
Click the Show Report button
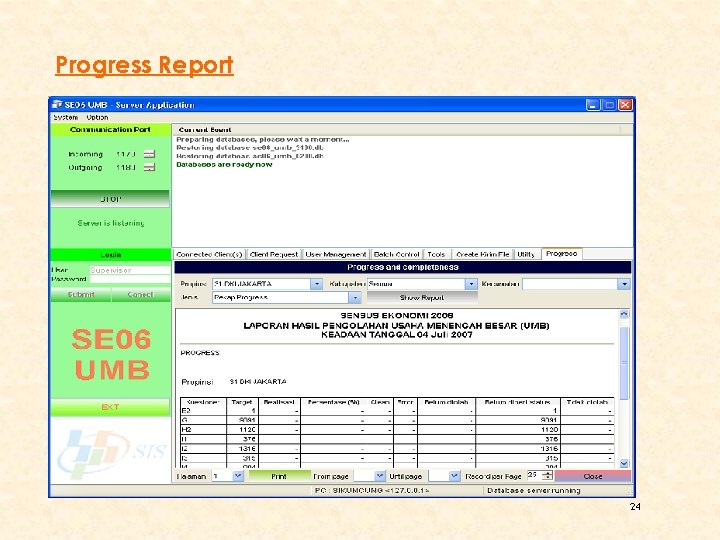click(422, 298)
